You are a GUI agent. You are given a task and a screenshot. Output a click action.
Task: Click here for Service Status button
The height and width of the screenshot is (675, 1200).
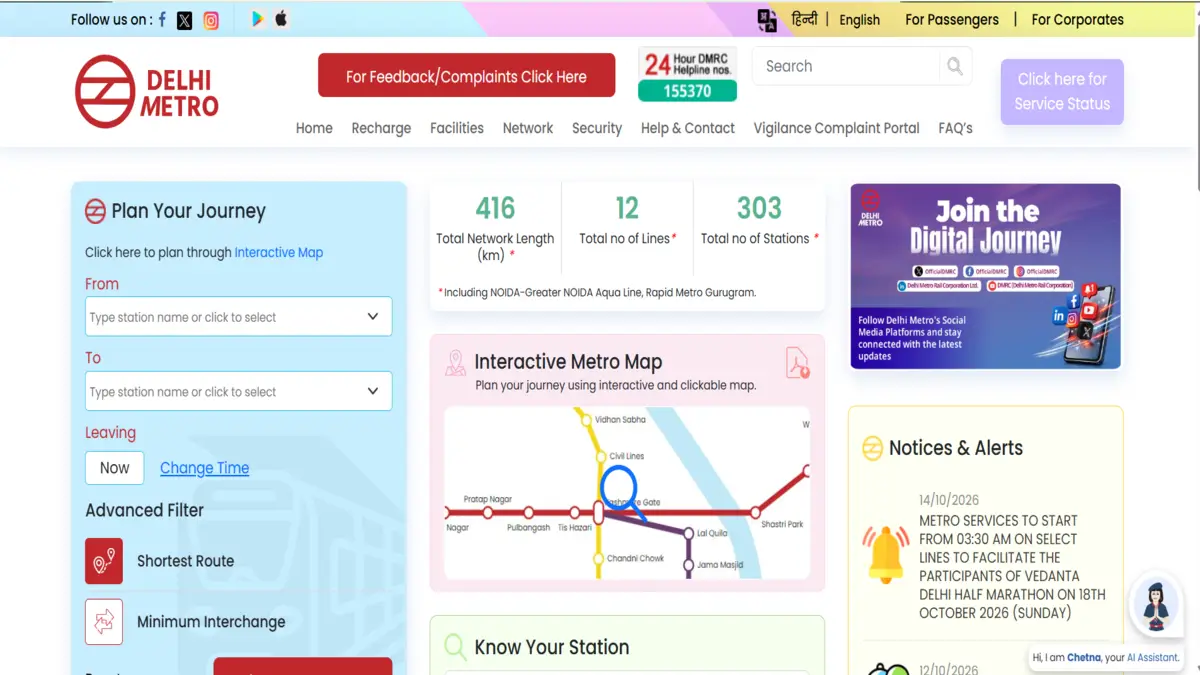pos(1062,91)
